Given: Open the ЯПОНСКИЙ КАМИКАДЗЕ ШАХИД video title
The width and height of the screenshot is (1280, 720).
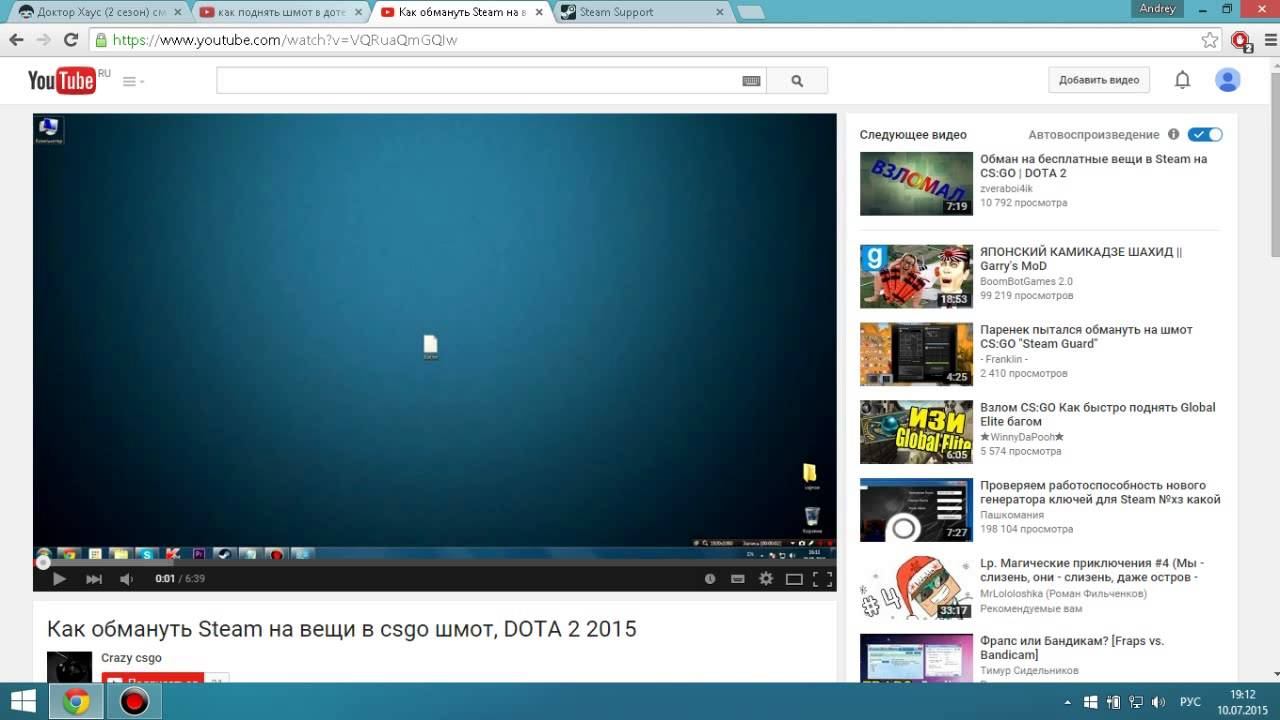Looking at the screenshot, I should (1081, 259).
